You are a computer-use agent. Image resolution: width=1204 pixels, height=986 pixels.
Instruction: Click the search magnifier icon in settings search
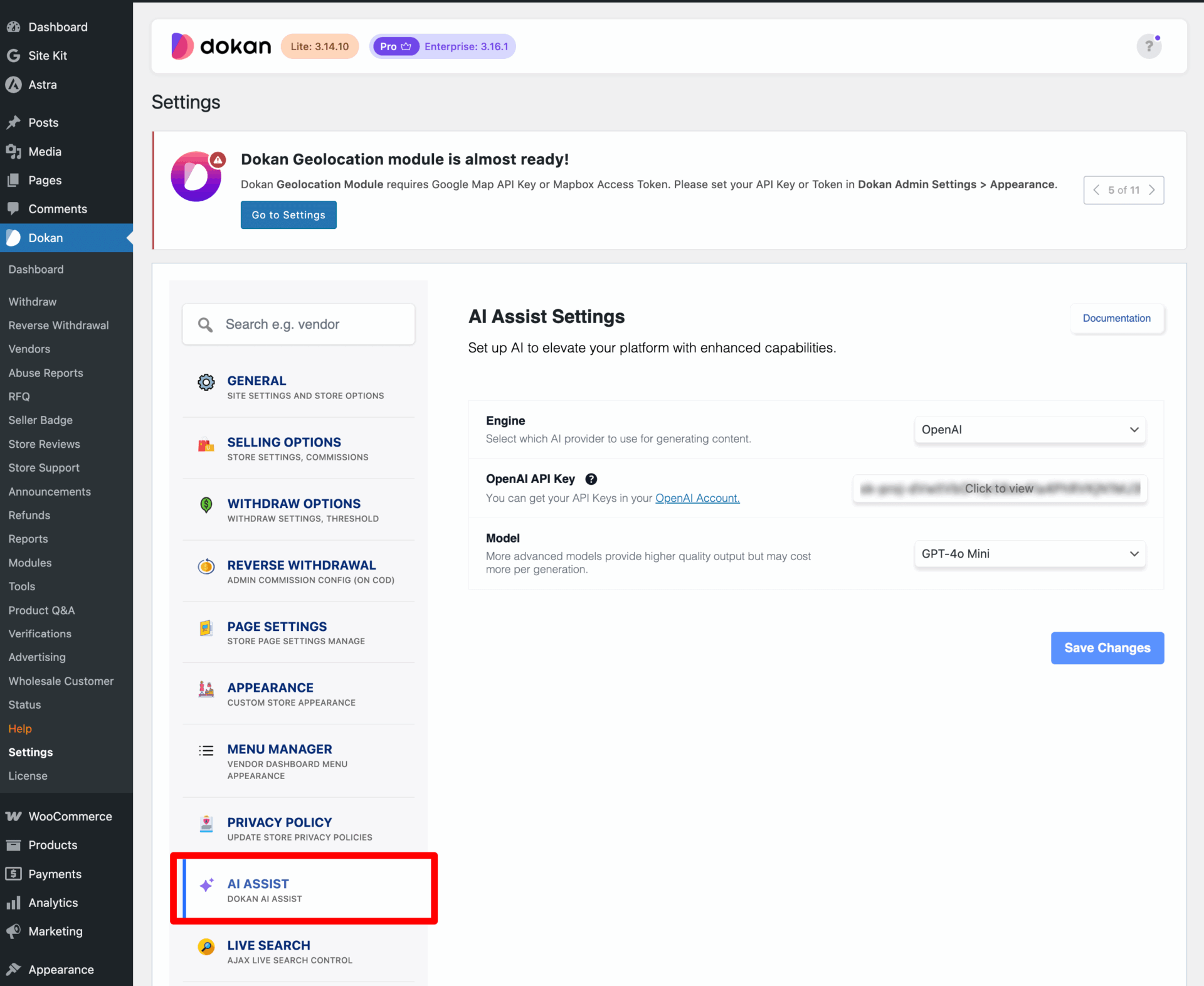point(205,324)
